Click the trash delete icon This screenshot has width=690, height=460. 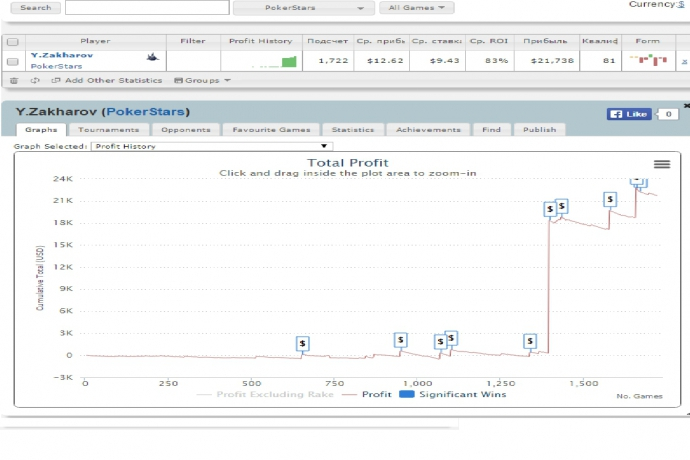pyautogui.click(x=14, y=81)
